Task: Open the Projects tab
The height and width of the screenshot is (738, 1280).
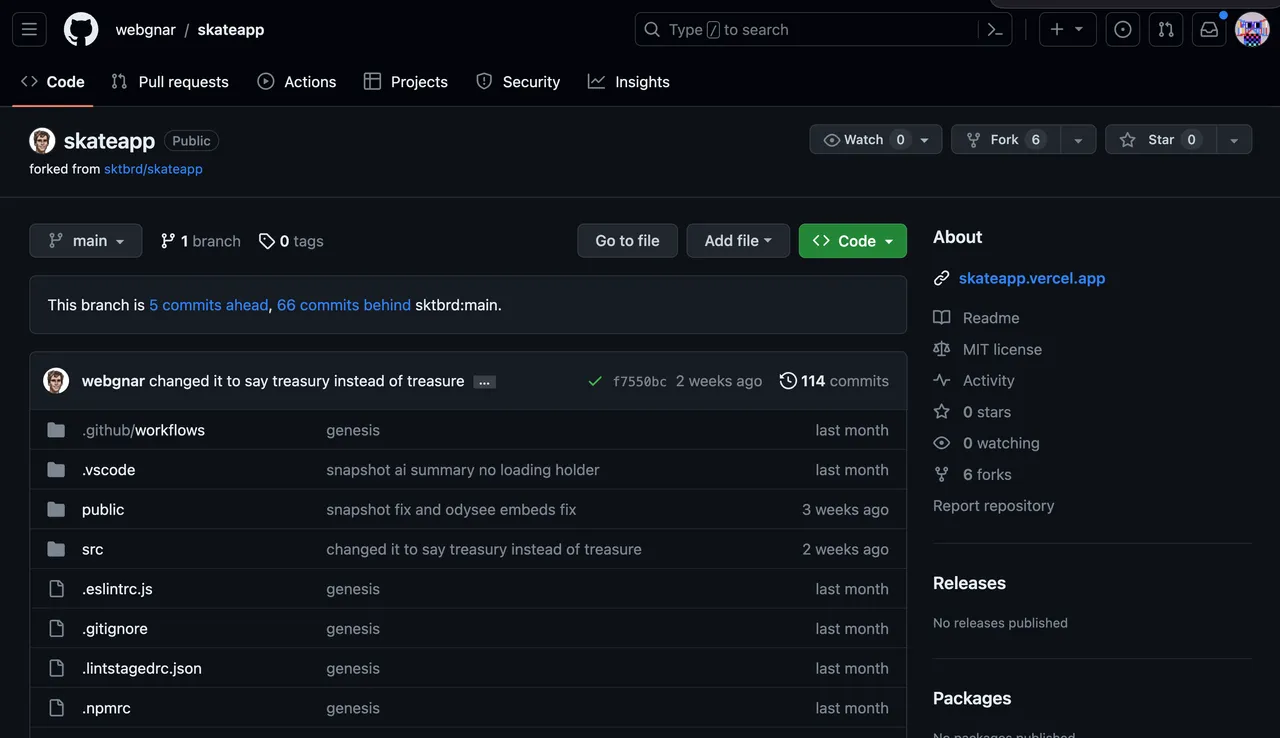Action: (x=406, y=82)
